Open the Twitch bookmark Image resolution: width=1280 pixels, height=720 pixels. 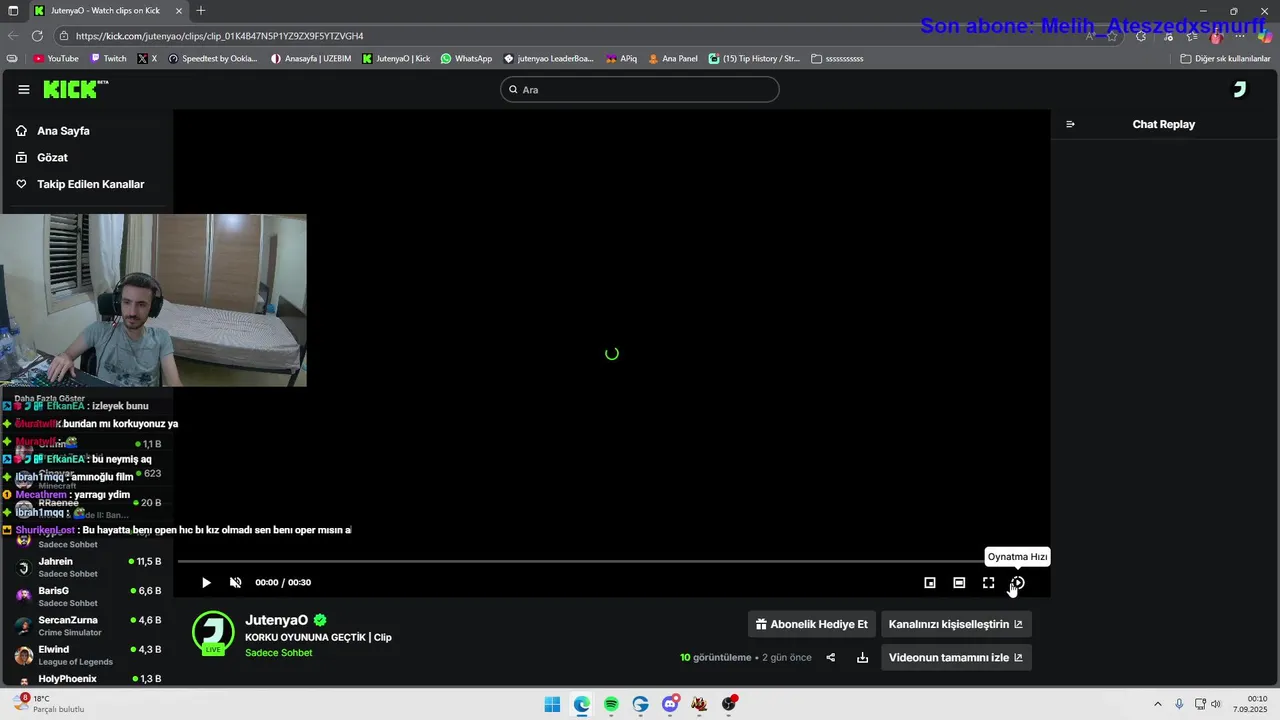coord(109,59)
